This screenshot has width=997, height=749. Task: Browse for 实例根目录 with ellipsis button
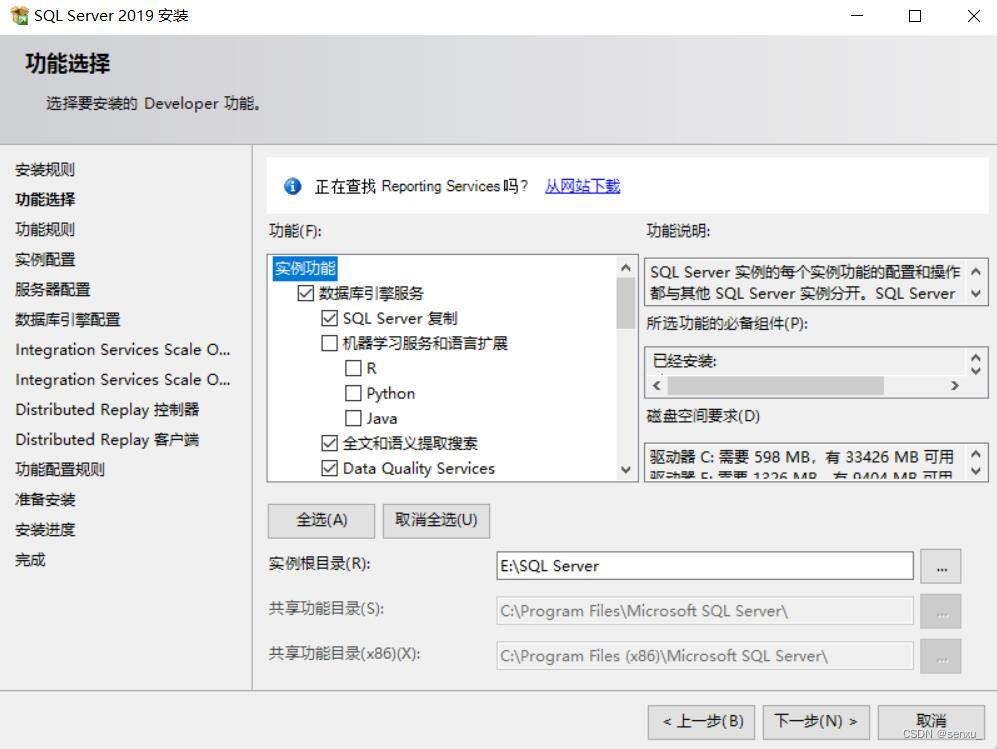941,566
